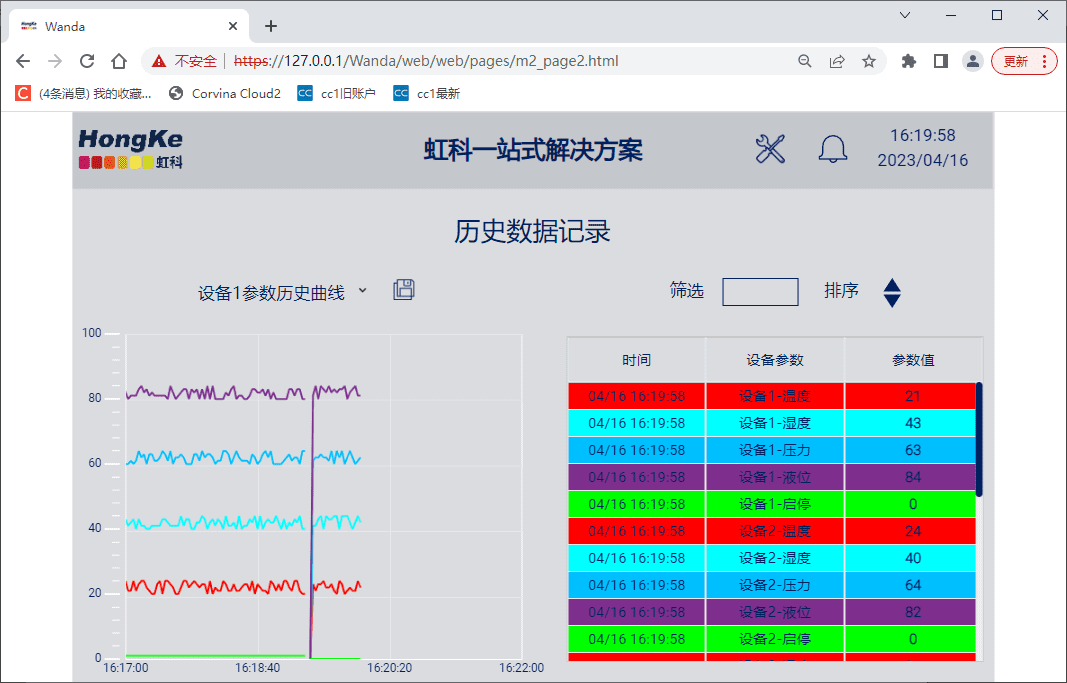Click the floppy disk save icon

coord(404,290)
